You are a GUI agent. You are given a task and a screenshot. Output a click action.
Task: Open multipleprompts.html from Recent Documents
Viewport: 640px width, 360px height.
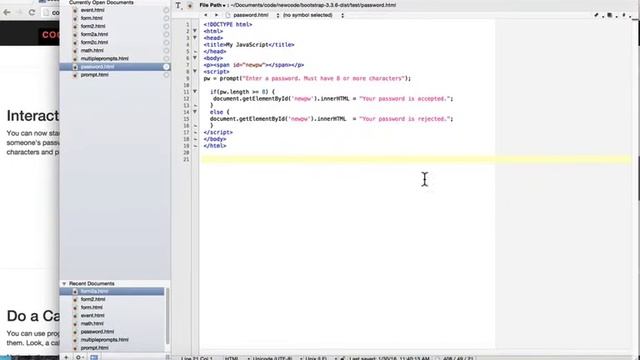coord(104,340)
